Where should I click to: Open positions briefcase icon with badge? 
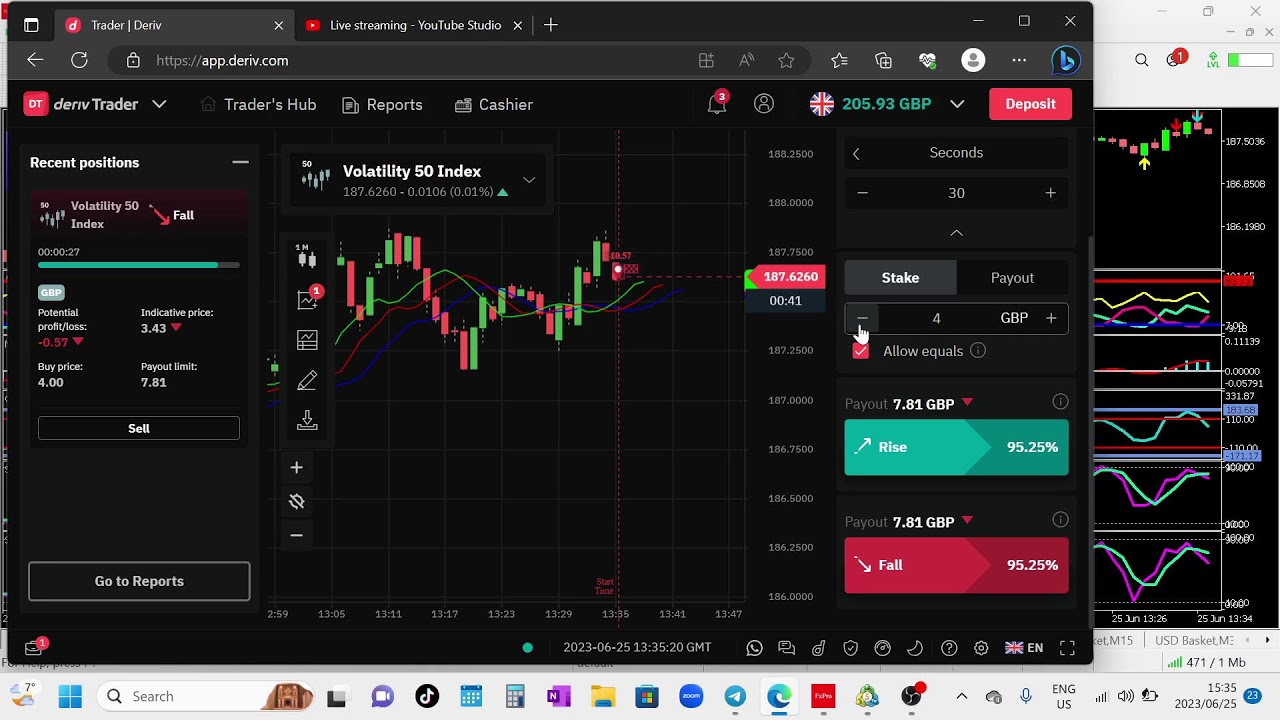(34, 647)
